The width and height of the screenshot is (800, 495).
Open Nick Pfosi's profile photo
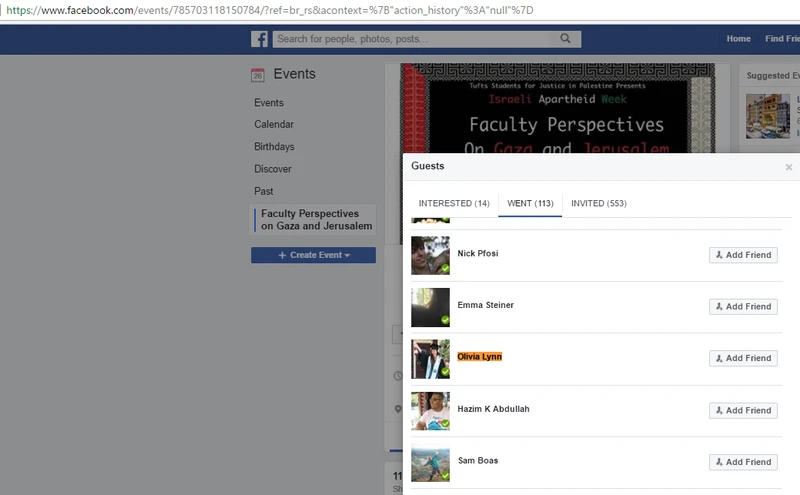click(x=431, y=255)
